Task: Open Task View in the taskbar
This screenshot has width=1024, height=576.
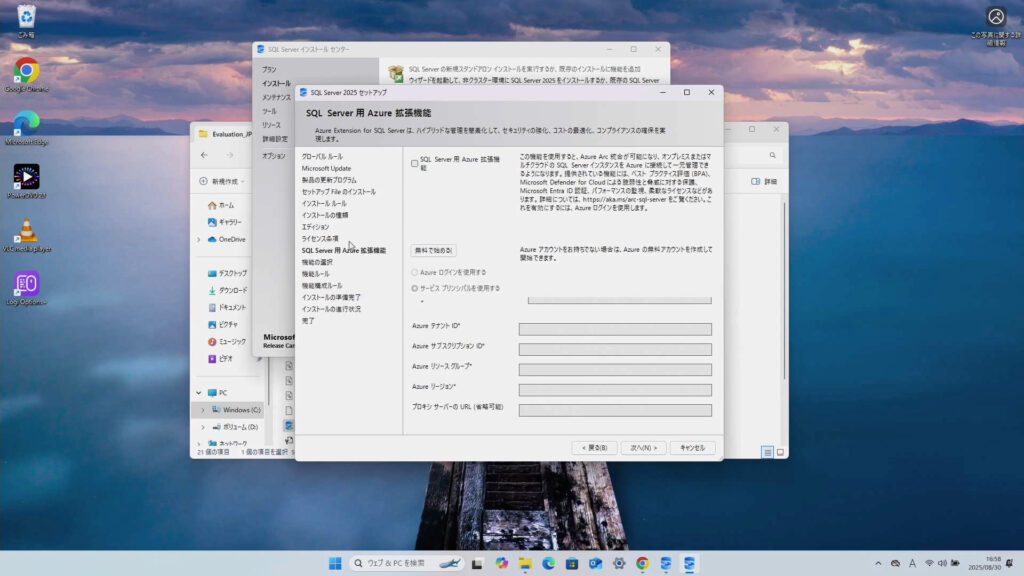Action: [x=477, y=564]
